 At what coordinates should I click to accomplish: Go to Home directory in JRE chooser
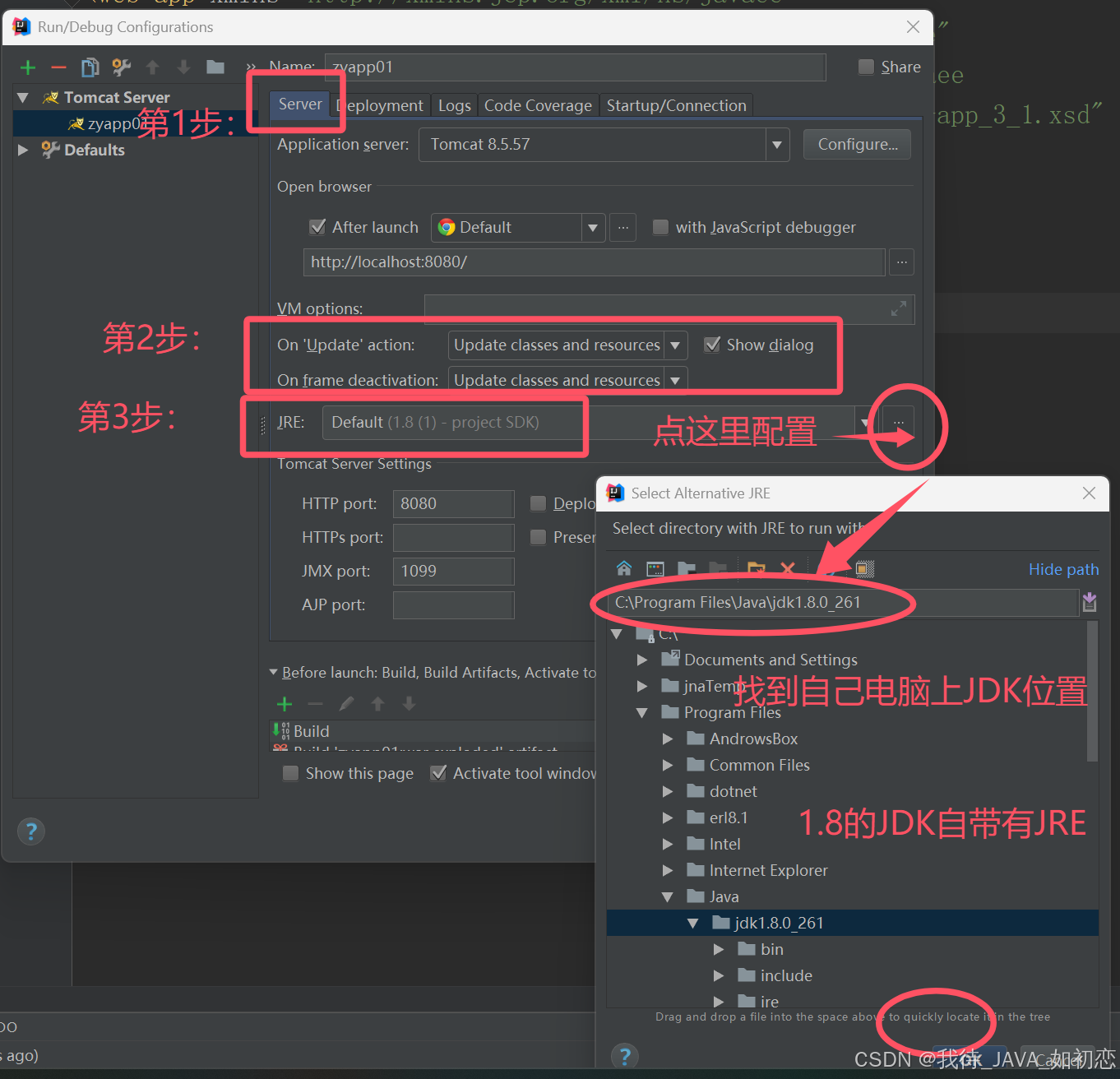pyautogui.click(x=624, y=568)
